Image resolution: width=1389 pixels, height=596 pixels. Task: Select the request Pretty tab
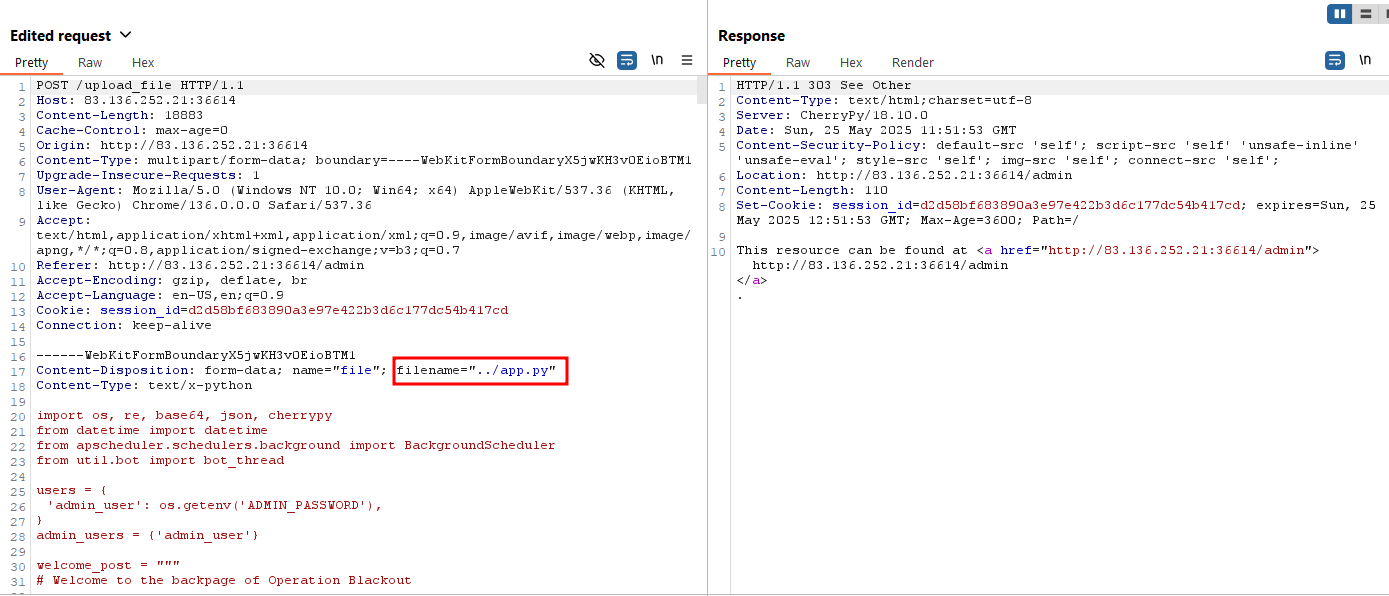31,62
